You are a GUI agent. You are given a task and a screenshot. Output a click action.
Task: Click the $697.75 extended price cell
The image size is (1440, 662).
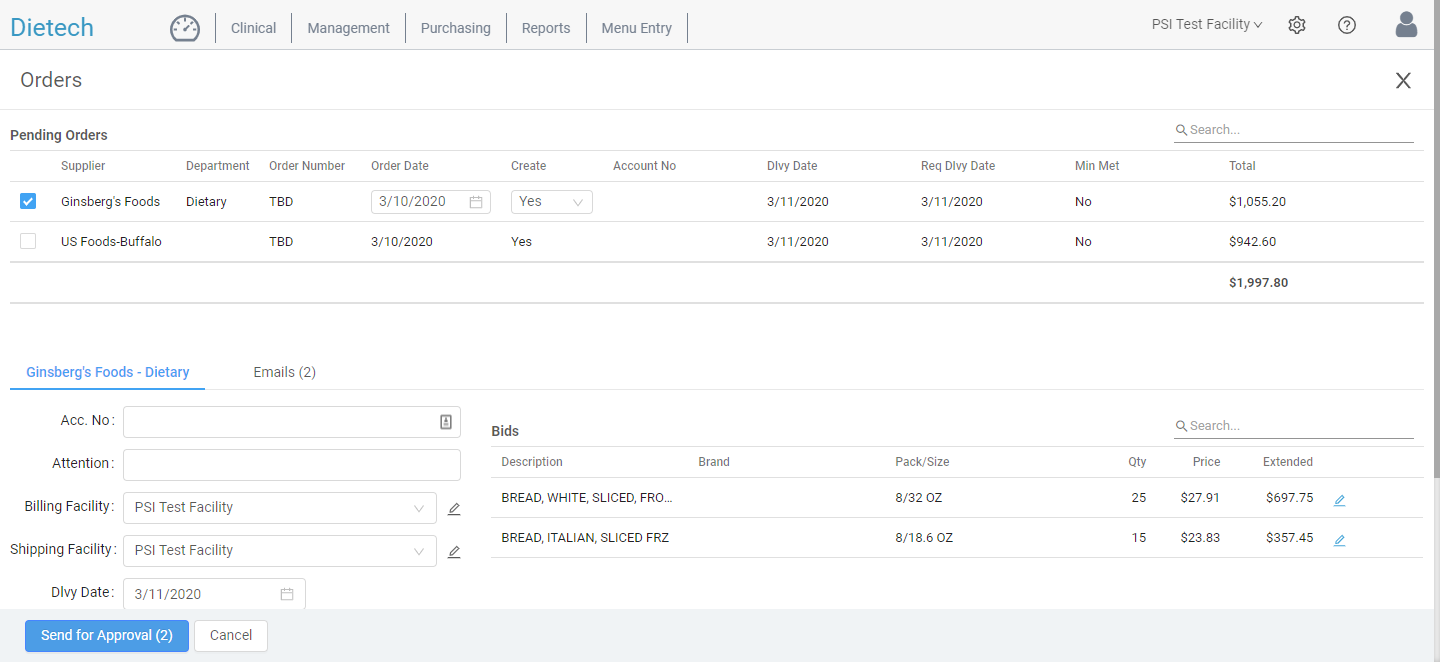click(x=1289, y=498)
